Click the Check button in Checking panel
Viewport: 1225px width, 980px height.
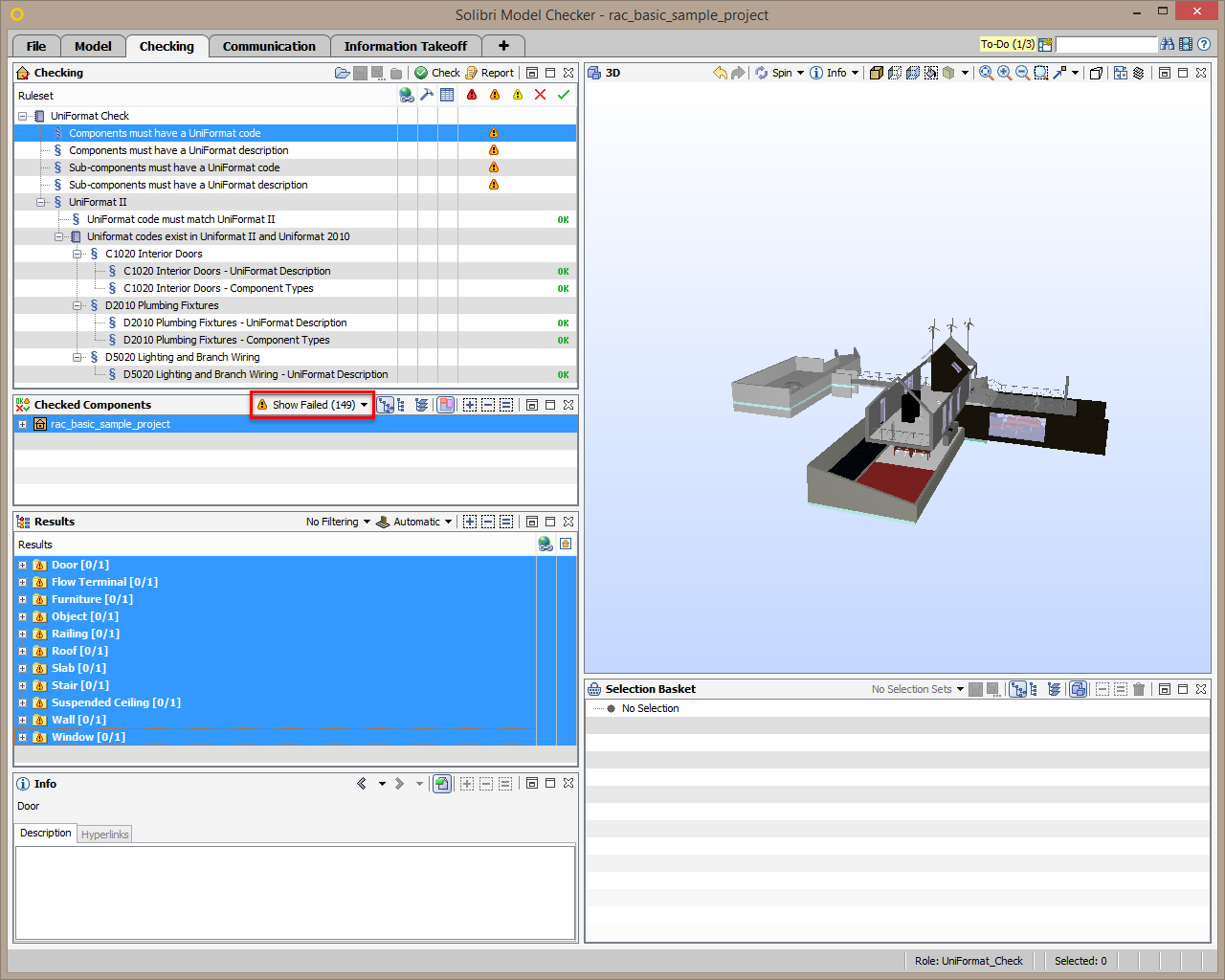437,73
